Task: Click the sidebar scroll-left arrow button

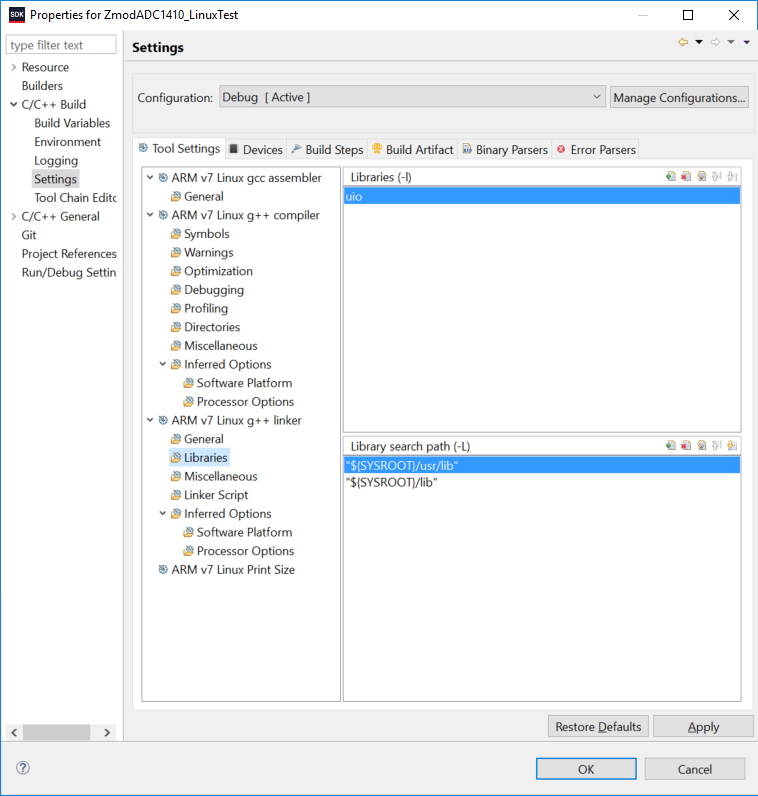Action: click(14, 732)
